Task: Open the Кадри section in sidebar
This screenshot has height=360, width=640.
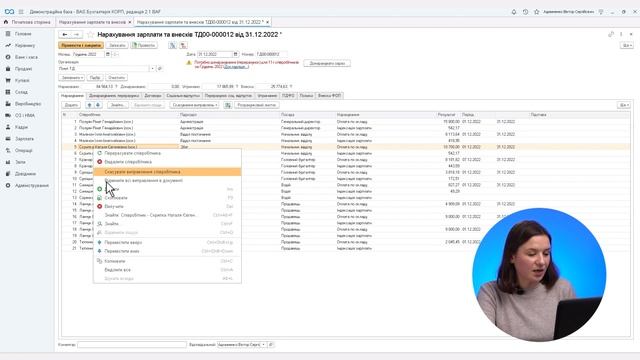Action: (x=21, y=127)
